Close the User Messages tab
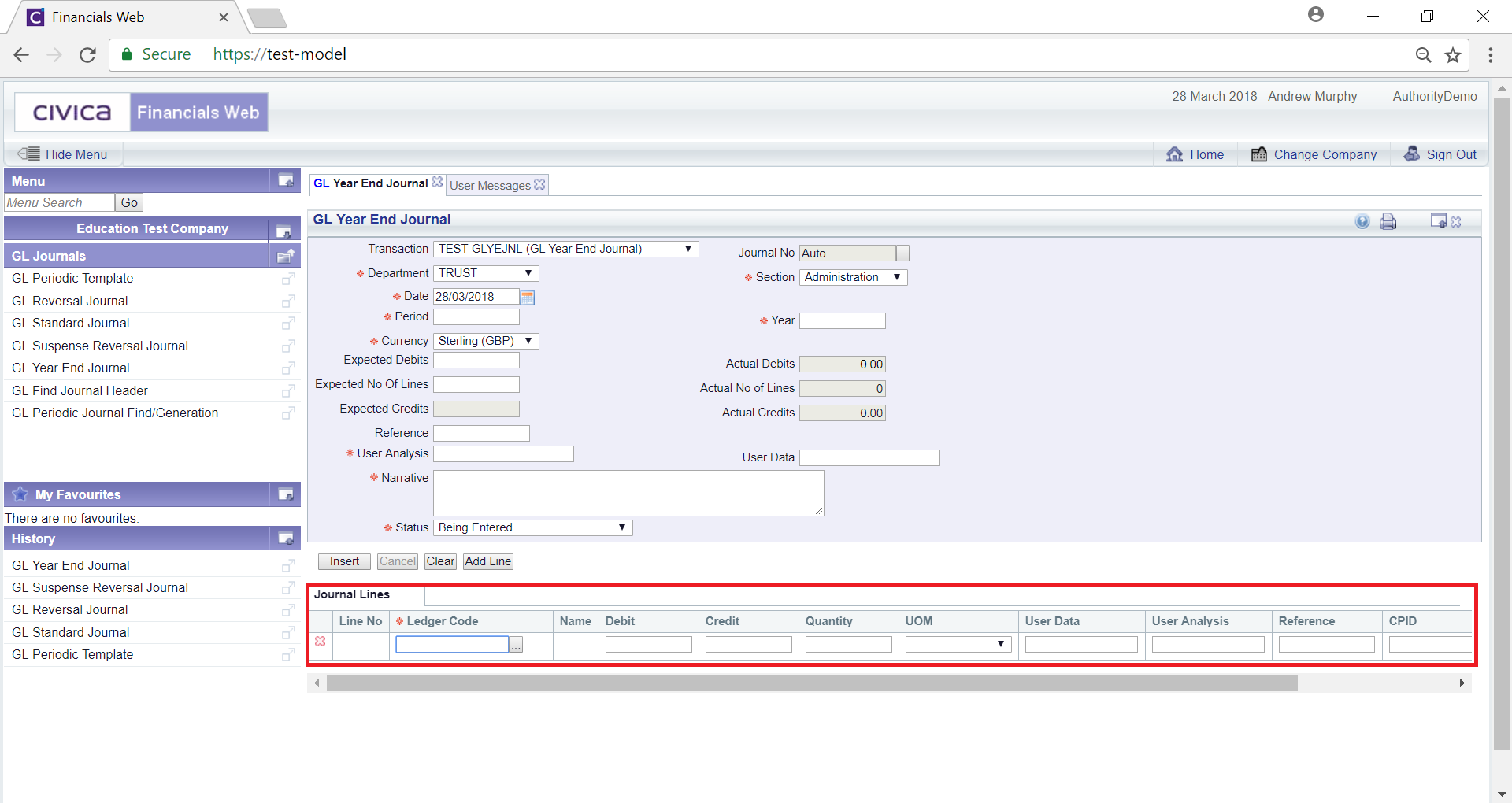 (x=539, y=184)
